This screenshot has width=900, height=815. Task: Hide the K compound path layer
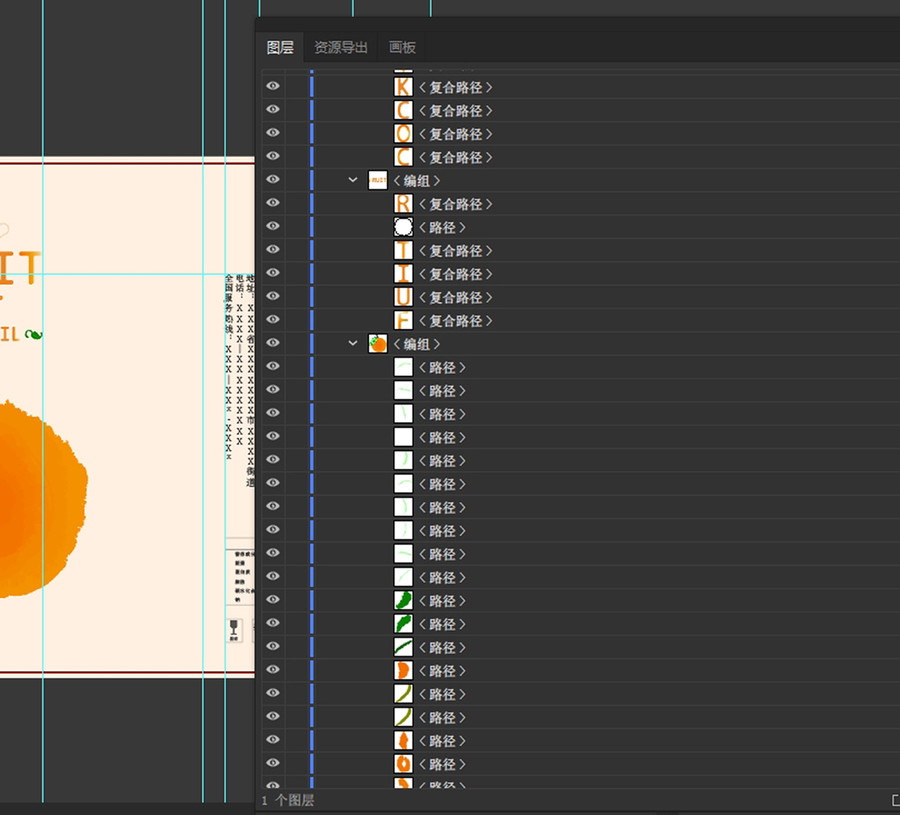[273, 86]
